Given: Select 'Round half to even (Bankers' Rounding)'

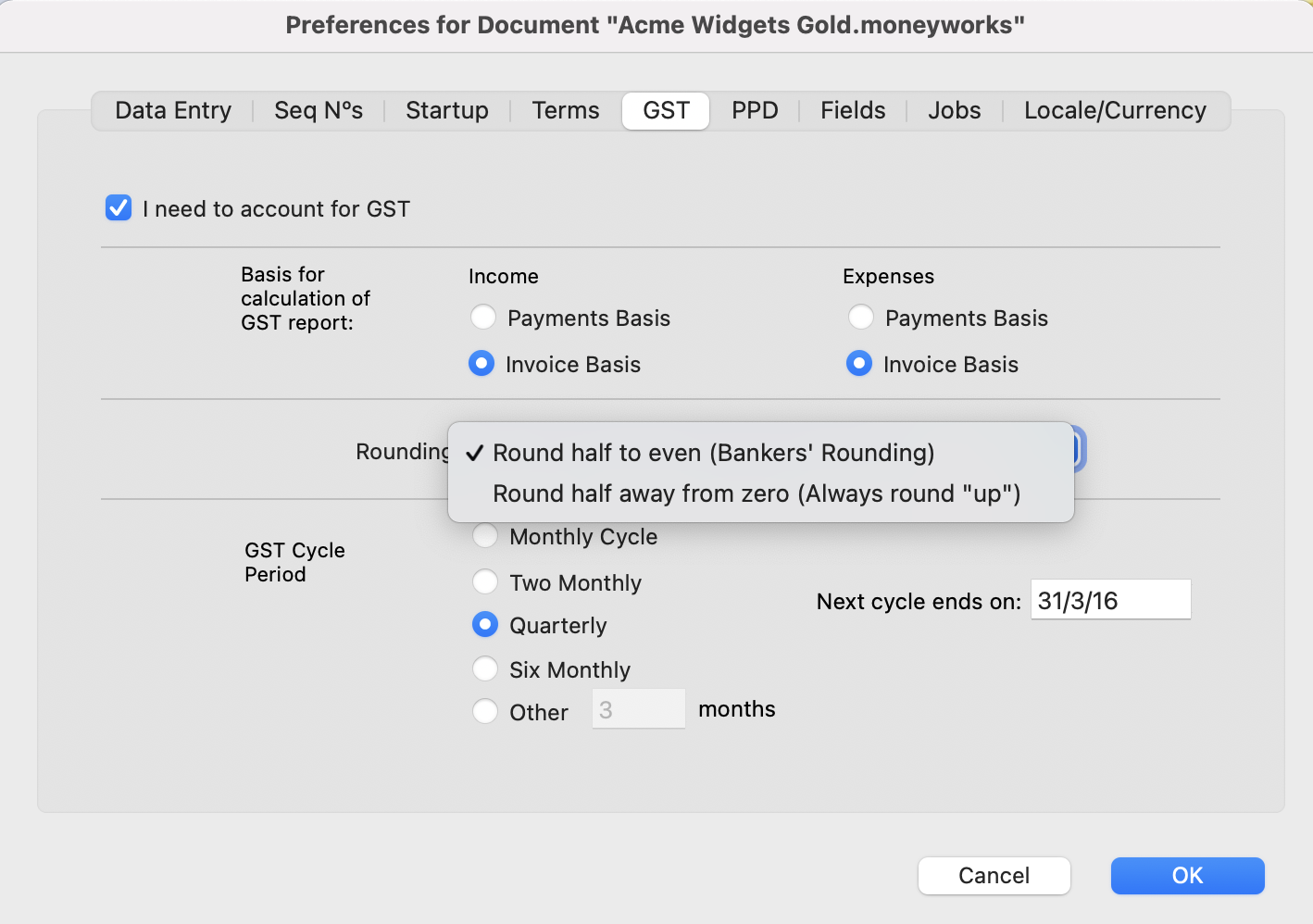Looking at the screenshot, I should click(713, 453).
